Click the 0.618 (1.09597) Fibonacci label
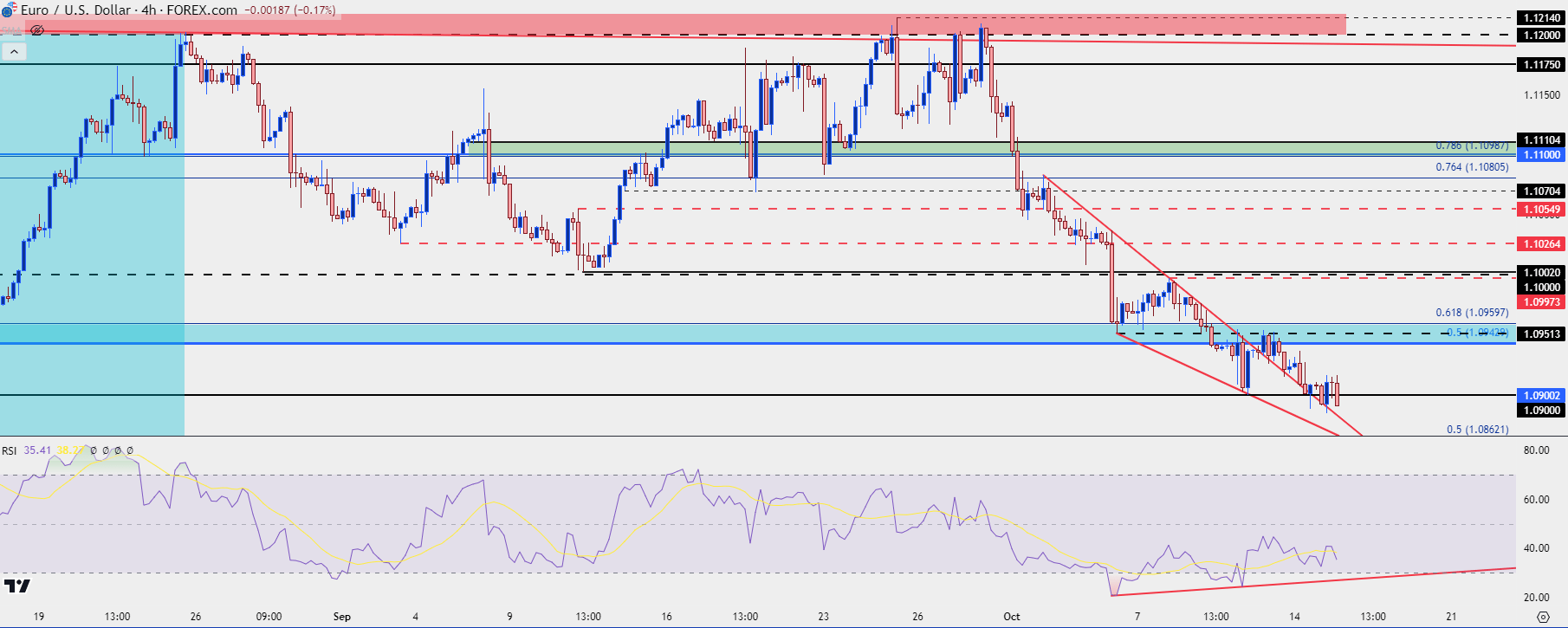The image size is (1568, 628). (1472, 312)
